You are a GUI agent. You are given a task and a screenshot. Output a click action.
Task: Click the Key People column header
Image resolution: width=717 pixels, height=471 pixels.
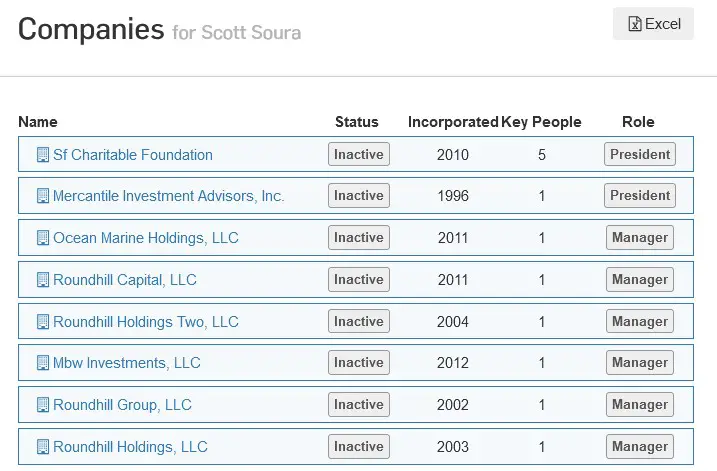(541, 122)
